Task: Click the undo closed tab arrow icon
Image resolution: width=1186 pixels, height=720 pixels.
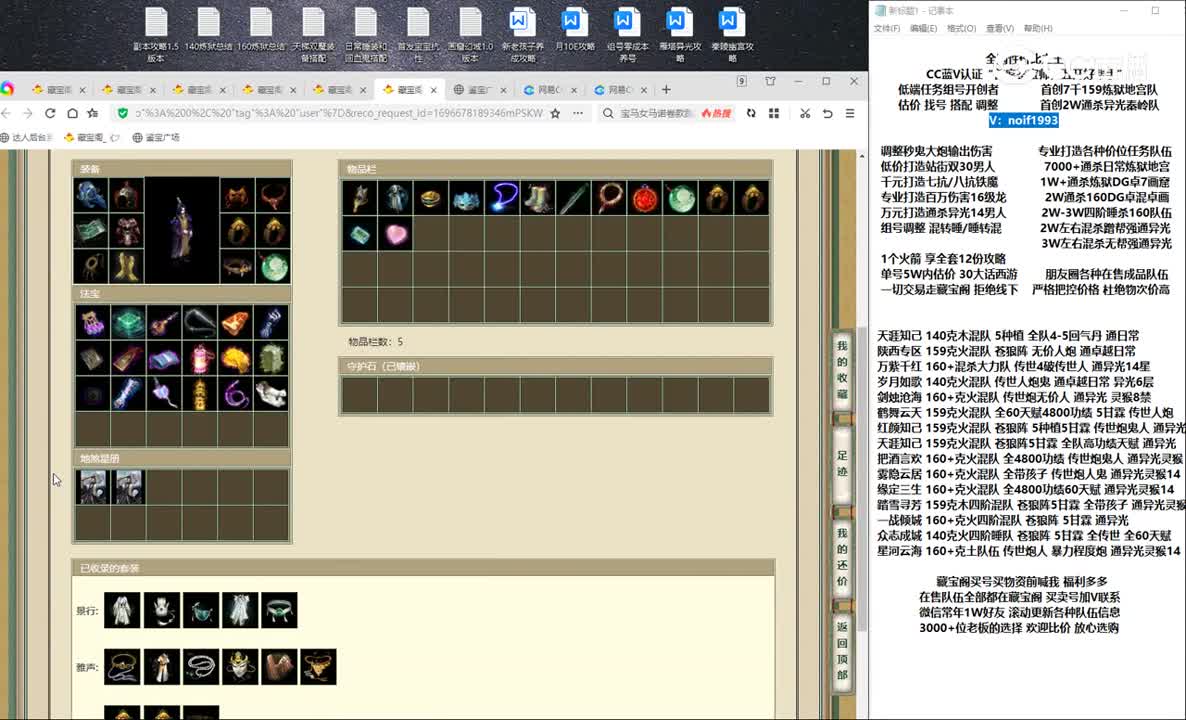Action: point(827,113)
